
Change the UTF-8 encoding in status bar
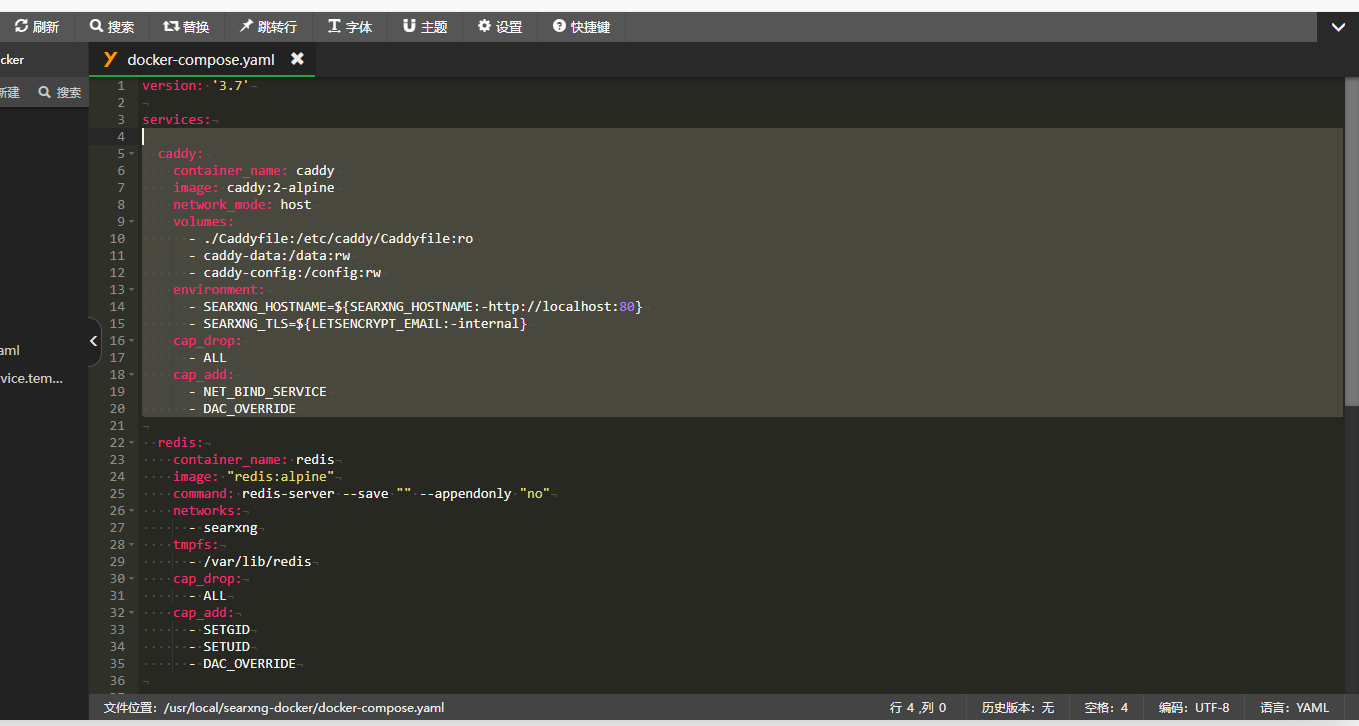coord(1194,707)
